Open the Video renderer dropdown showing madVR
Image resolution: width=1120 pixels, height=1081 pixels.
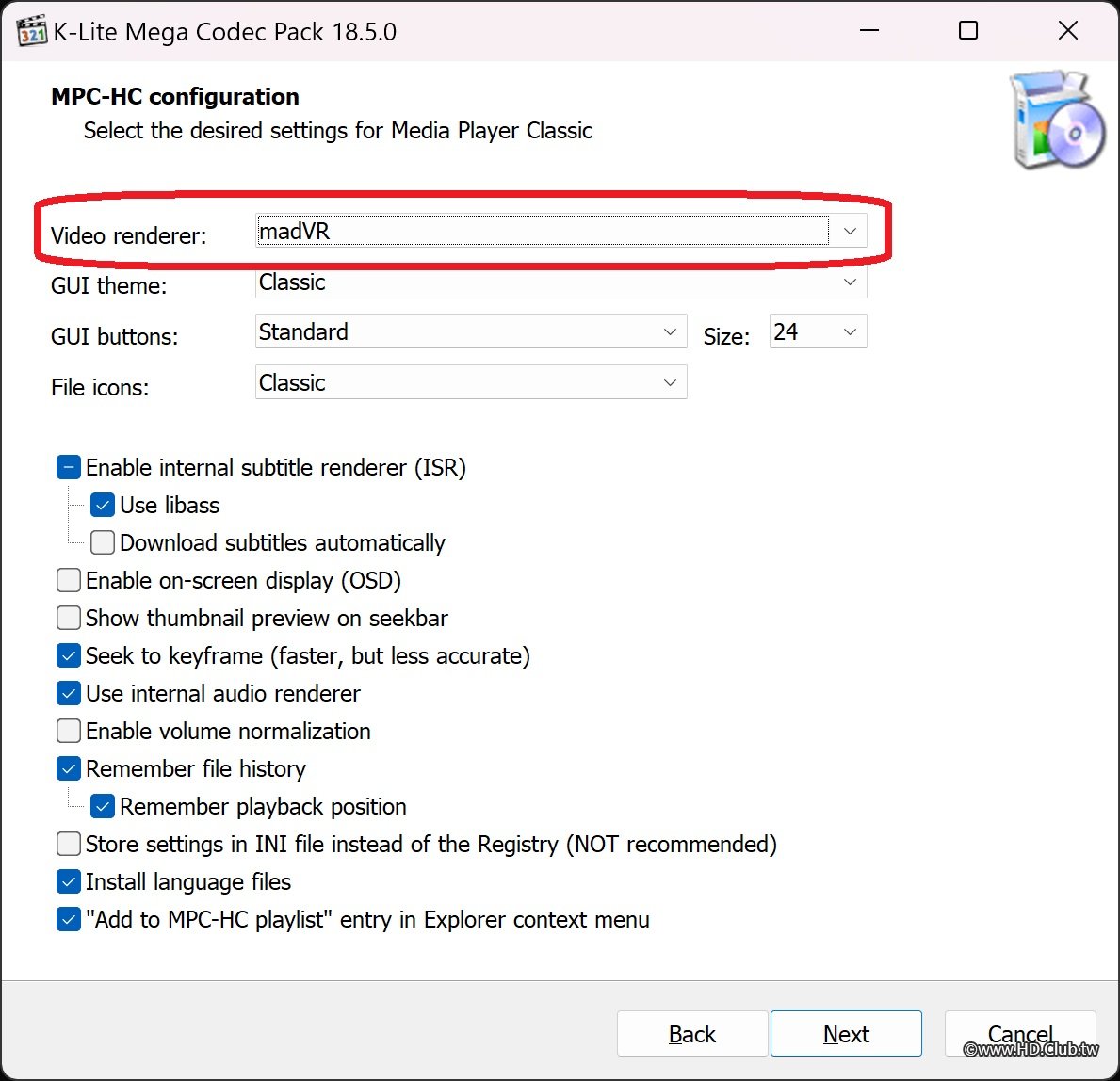click(x=561, y=232)
